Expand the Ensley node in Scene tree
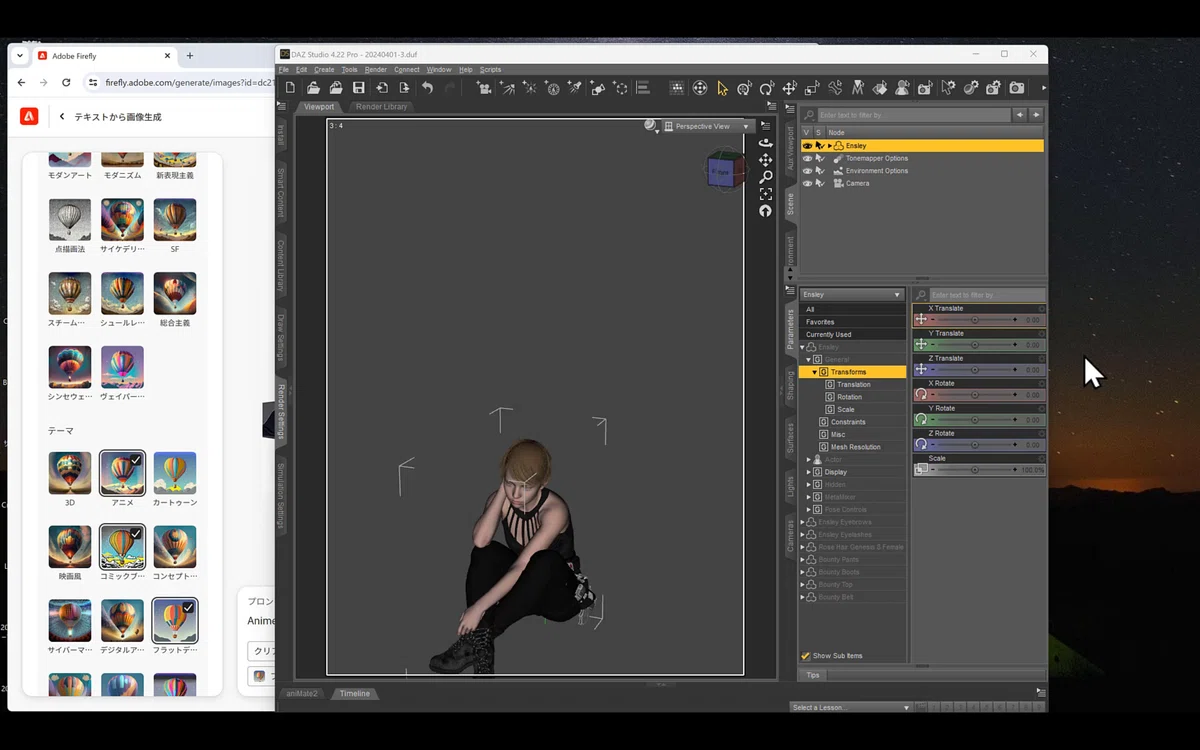 click(829, 146)
